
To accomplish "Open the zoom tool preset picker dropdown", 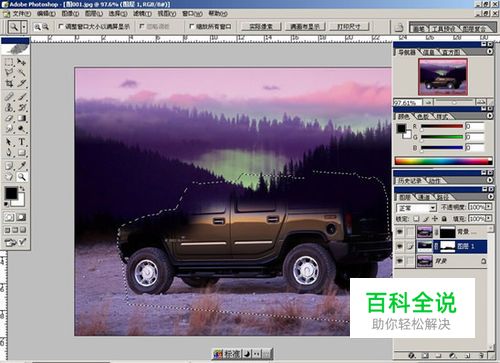I will click(x=24, y=27).
